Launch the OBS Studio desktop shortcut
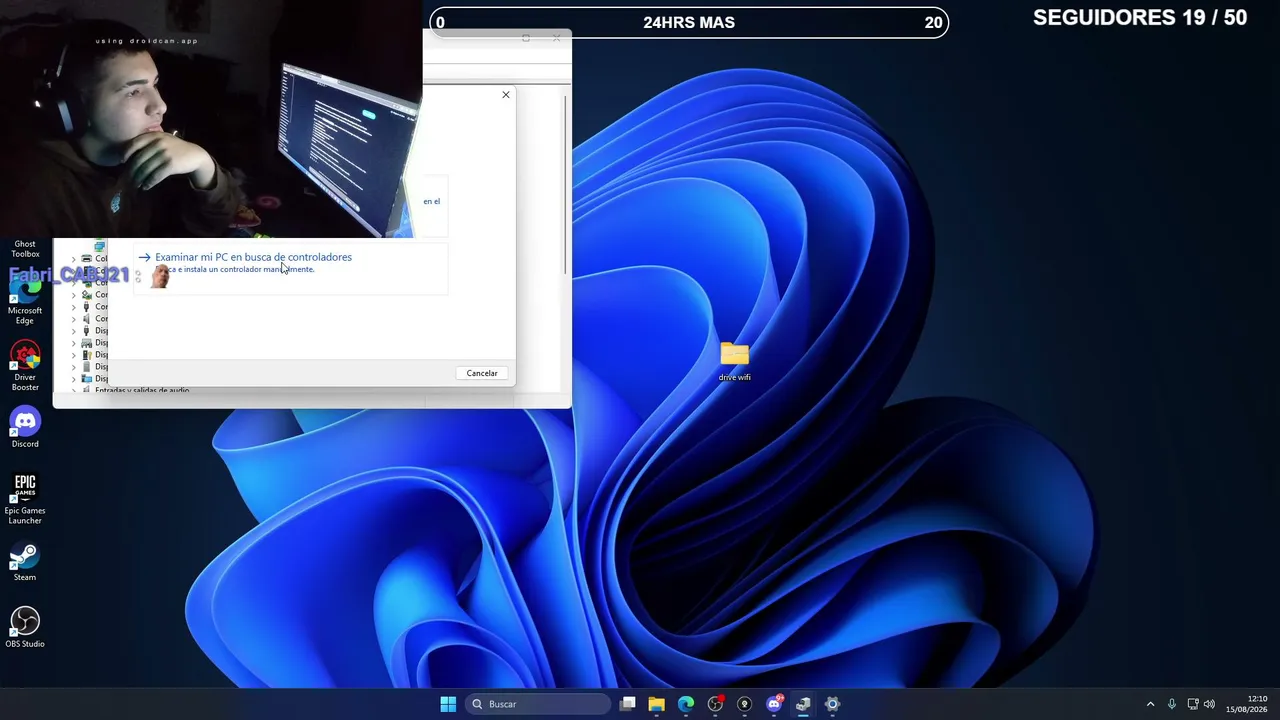Image resolution: width=1280 pixels, height=720 pixels. click(x=25, y=628)
